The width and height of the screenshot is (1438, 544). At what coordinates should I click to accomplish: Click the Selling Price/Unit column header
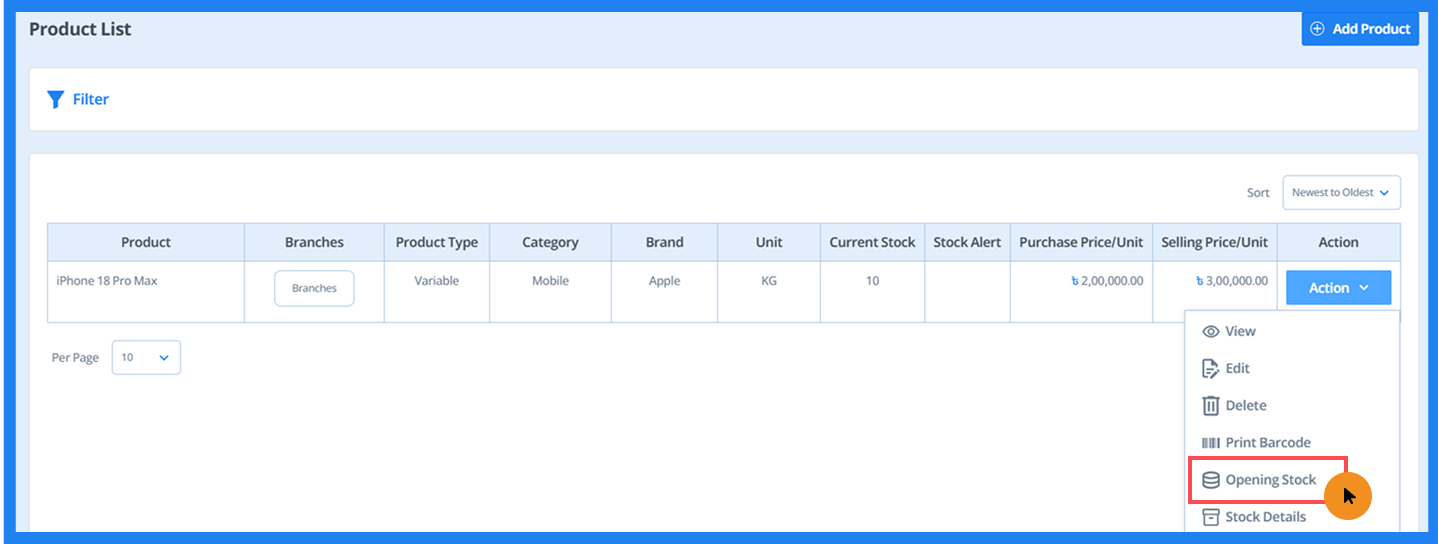1214,242
